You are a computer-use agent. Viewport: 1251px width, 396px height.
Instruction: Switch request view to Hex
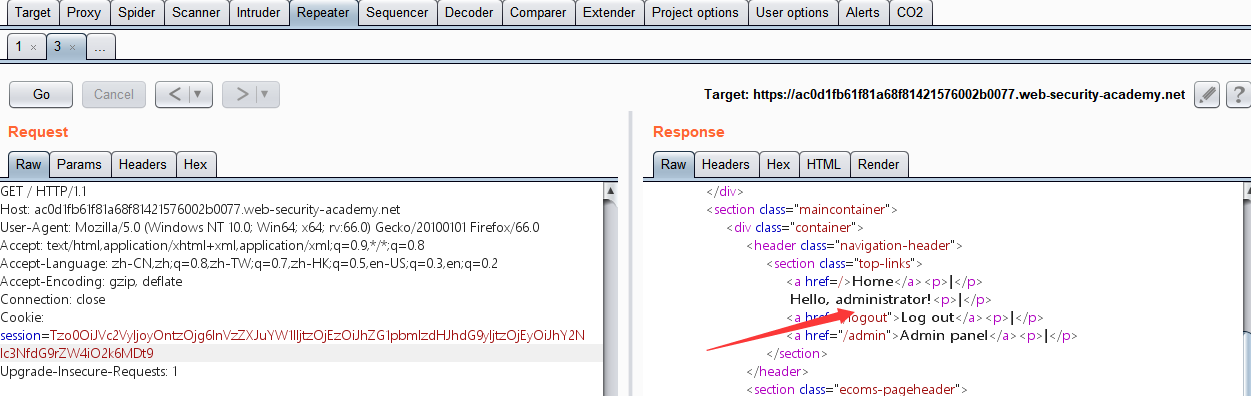pyautogui.click(x=196, y=164)
